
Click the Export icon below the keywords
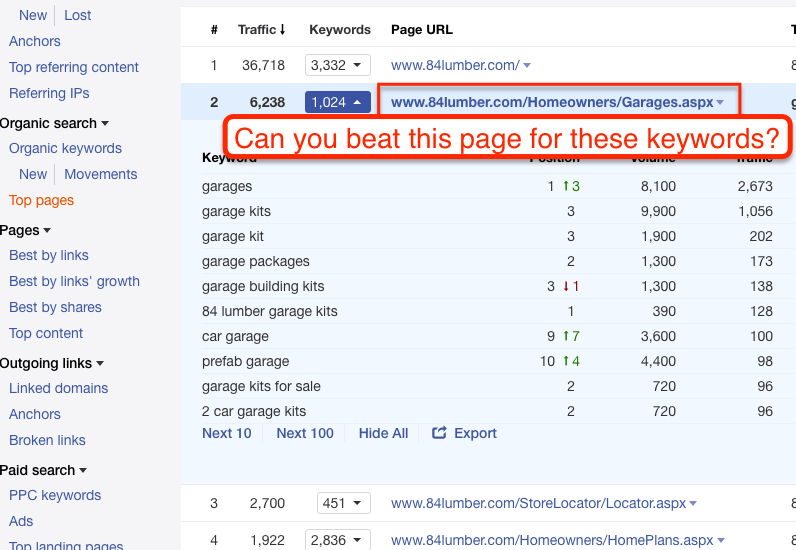439,433
